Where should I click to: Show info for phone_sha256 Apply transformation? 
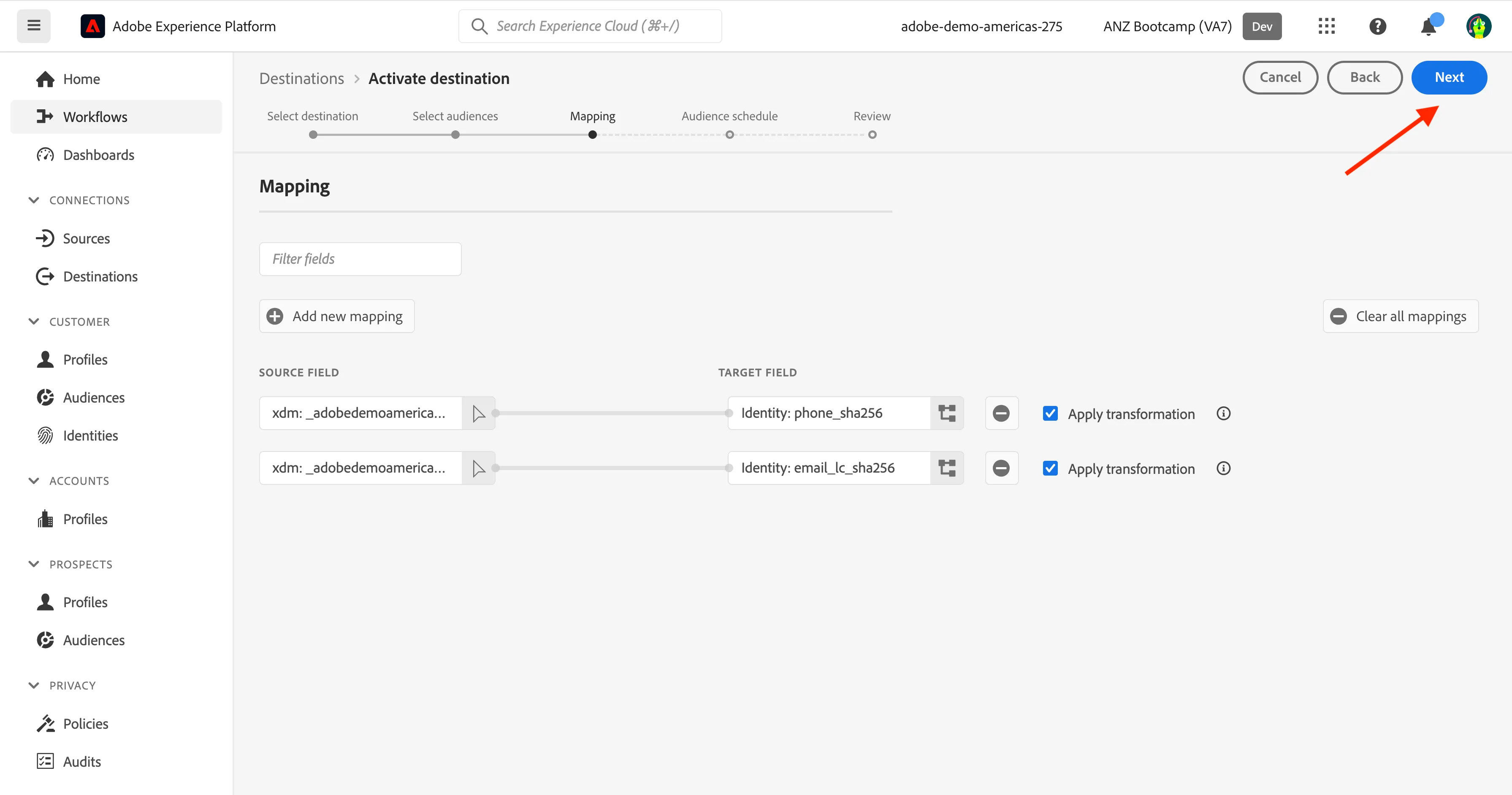click(1223, 414)
